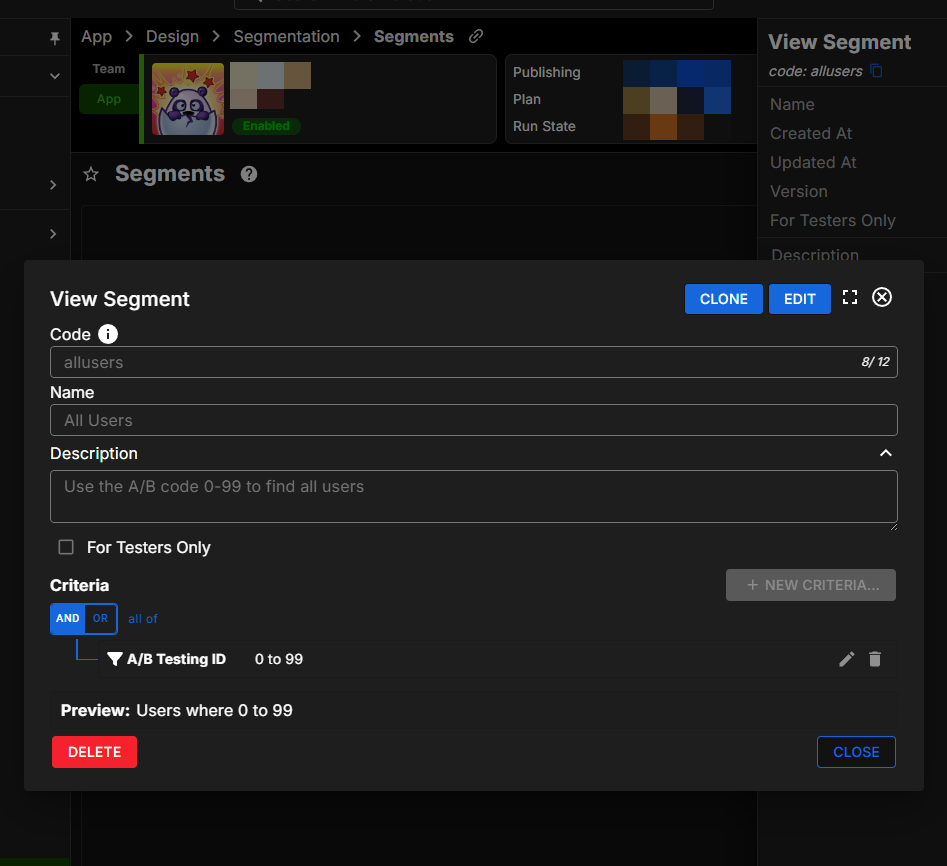Click the Name input field
Image resolution: width=947 pixels, height=866 pixels.
click(x=474, y=420)
